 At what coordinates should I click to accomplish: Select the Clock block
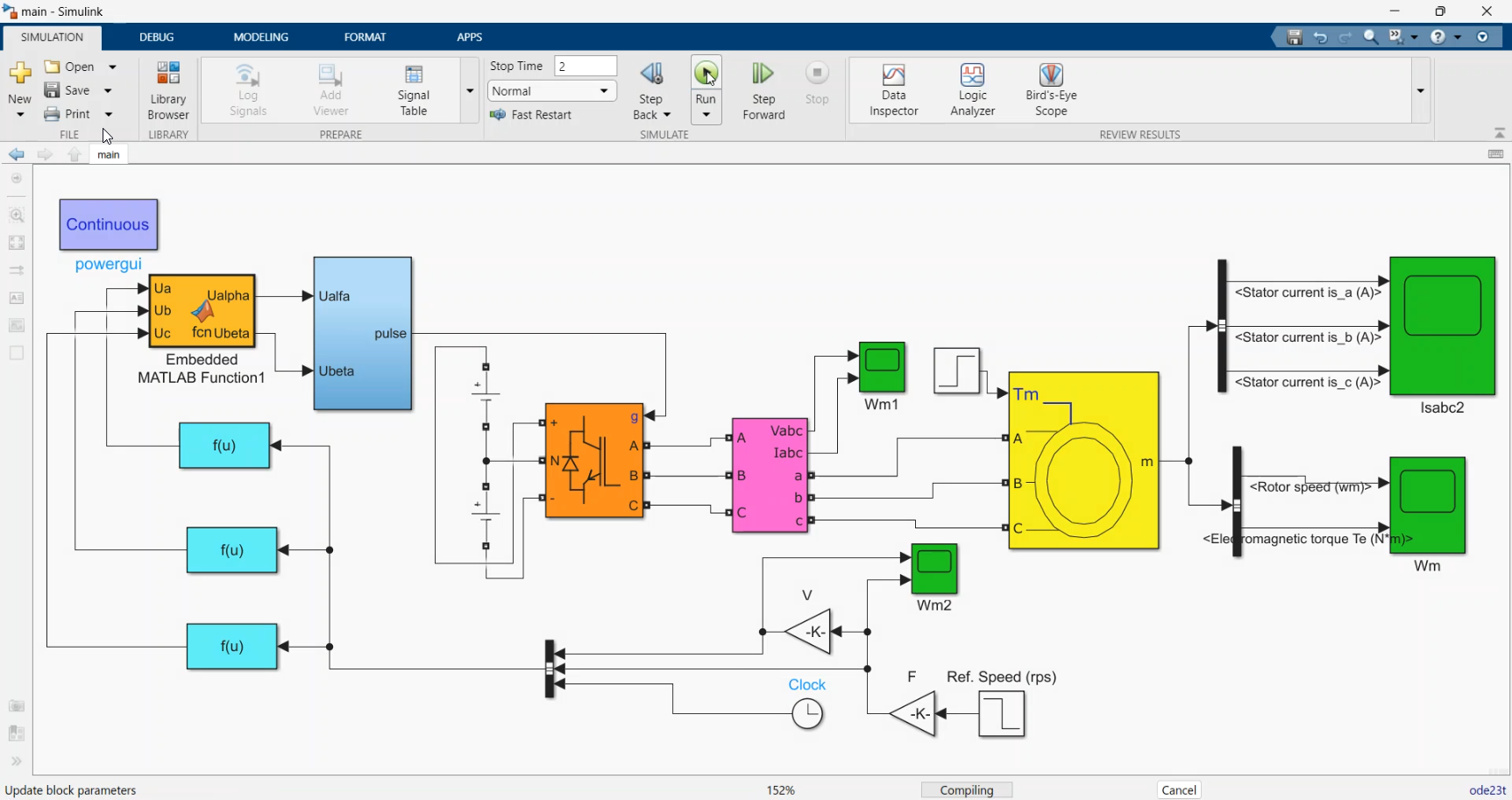coord(807,714)
